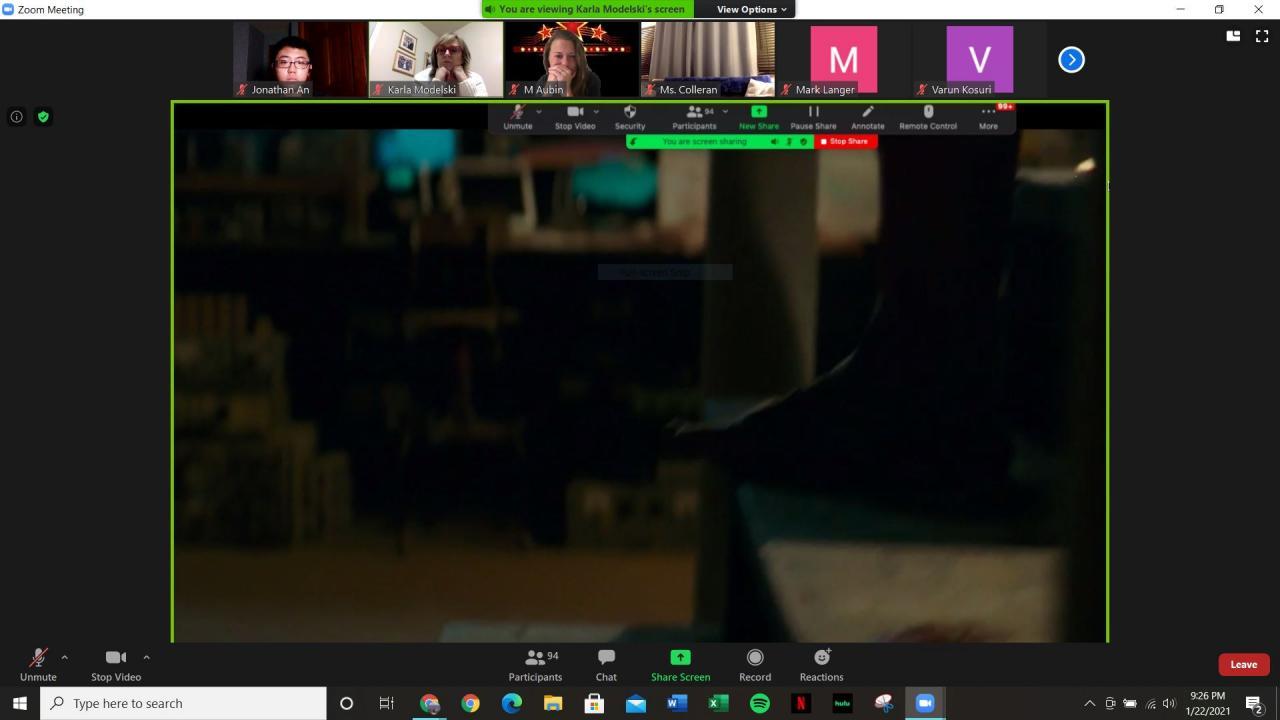Enter full screen mode in Zoom

point(1262,36)
